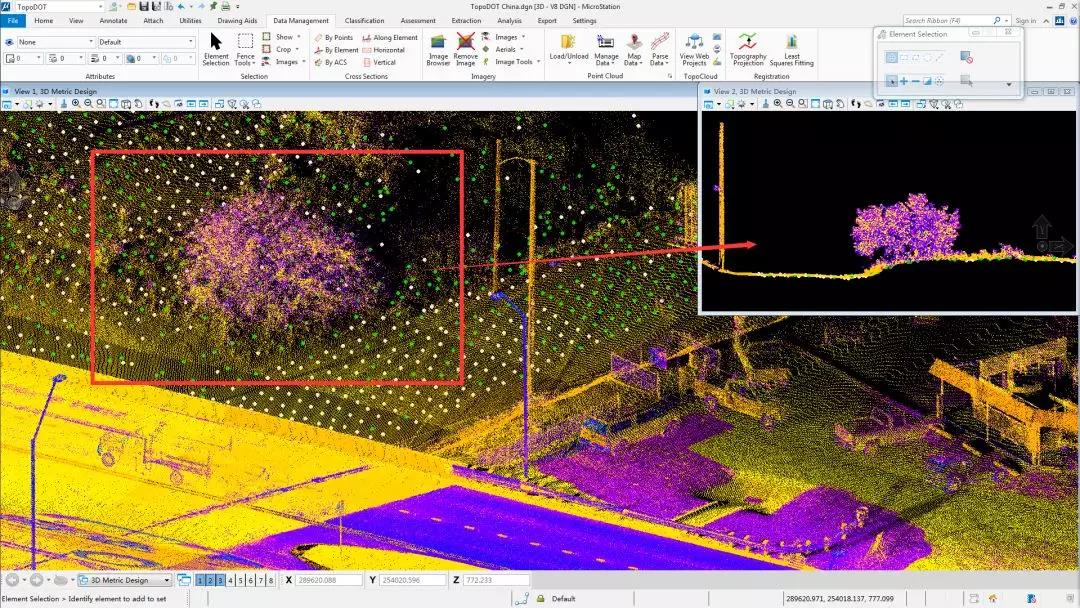Toggle view 2 button in view groups
Screen dimensions: 1080x608
click(x=210, y=580)
